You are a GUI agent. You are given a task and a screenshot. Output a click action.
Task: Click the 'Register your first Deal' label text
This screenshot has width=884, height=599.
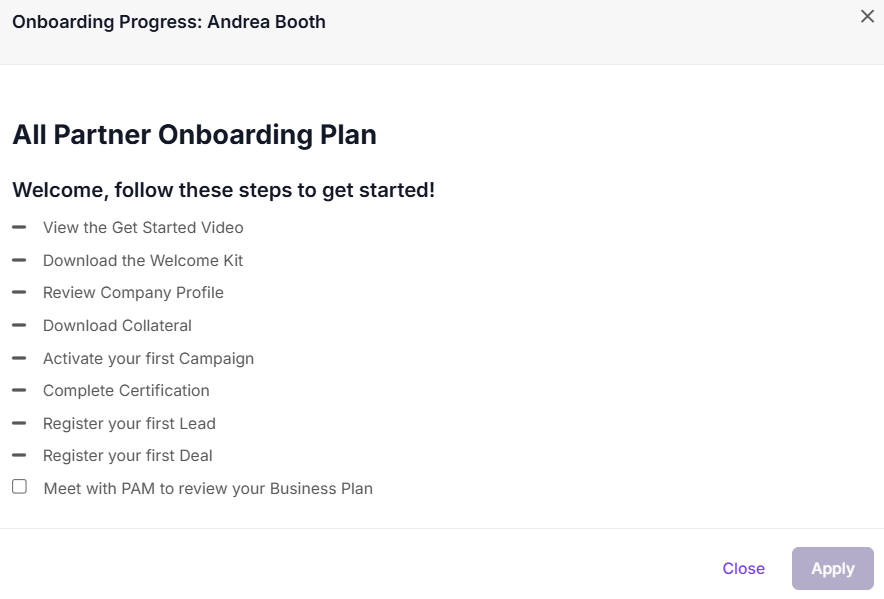[x=127, y=455]
